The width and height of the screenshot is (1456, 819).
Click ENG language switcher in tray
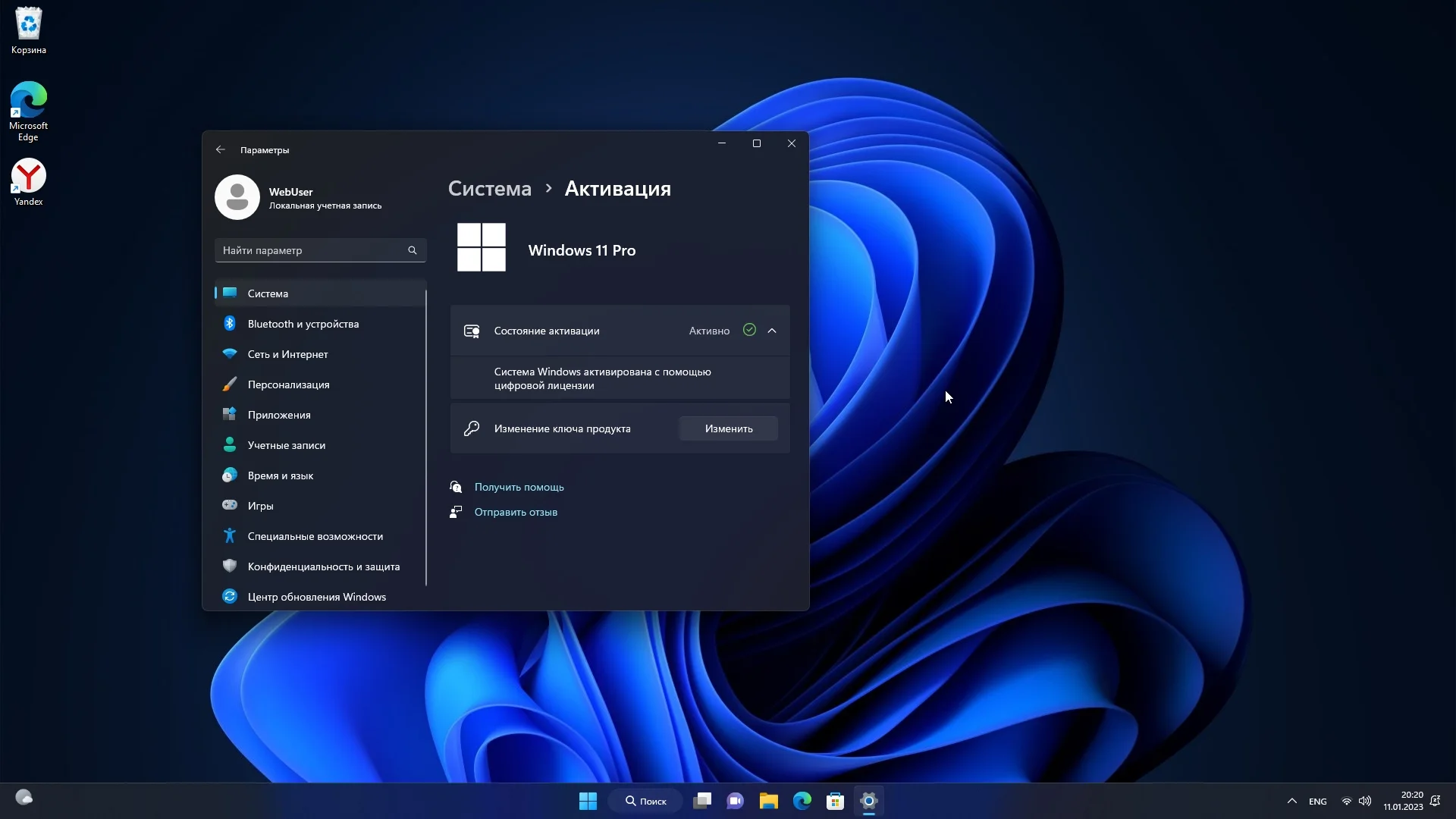(x=1317, y=802)
